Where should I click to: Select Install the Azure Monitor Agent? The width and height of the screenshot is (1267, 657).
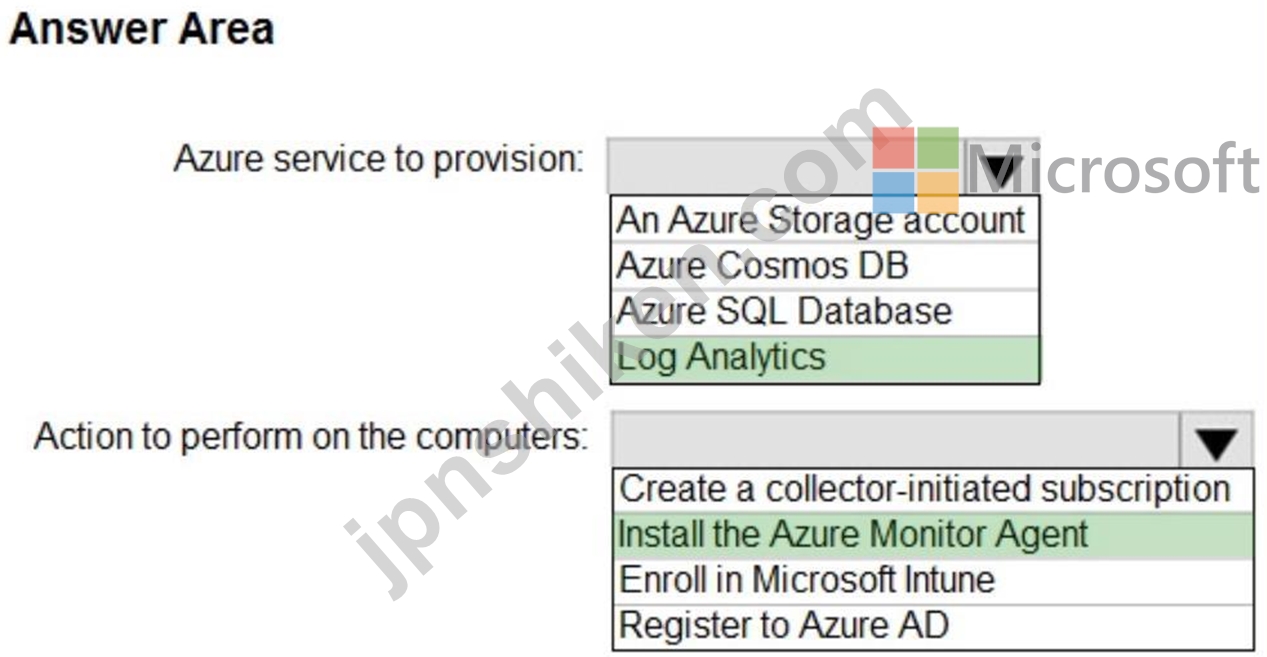point(931,534)
